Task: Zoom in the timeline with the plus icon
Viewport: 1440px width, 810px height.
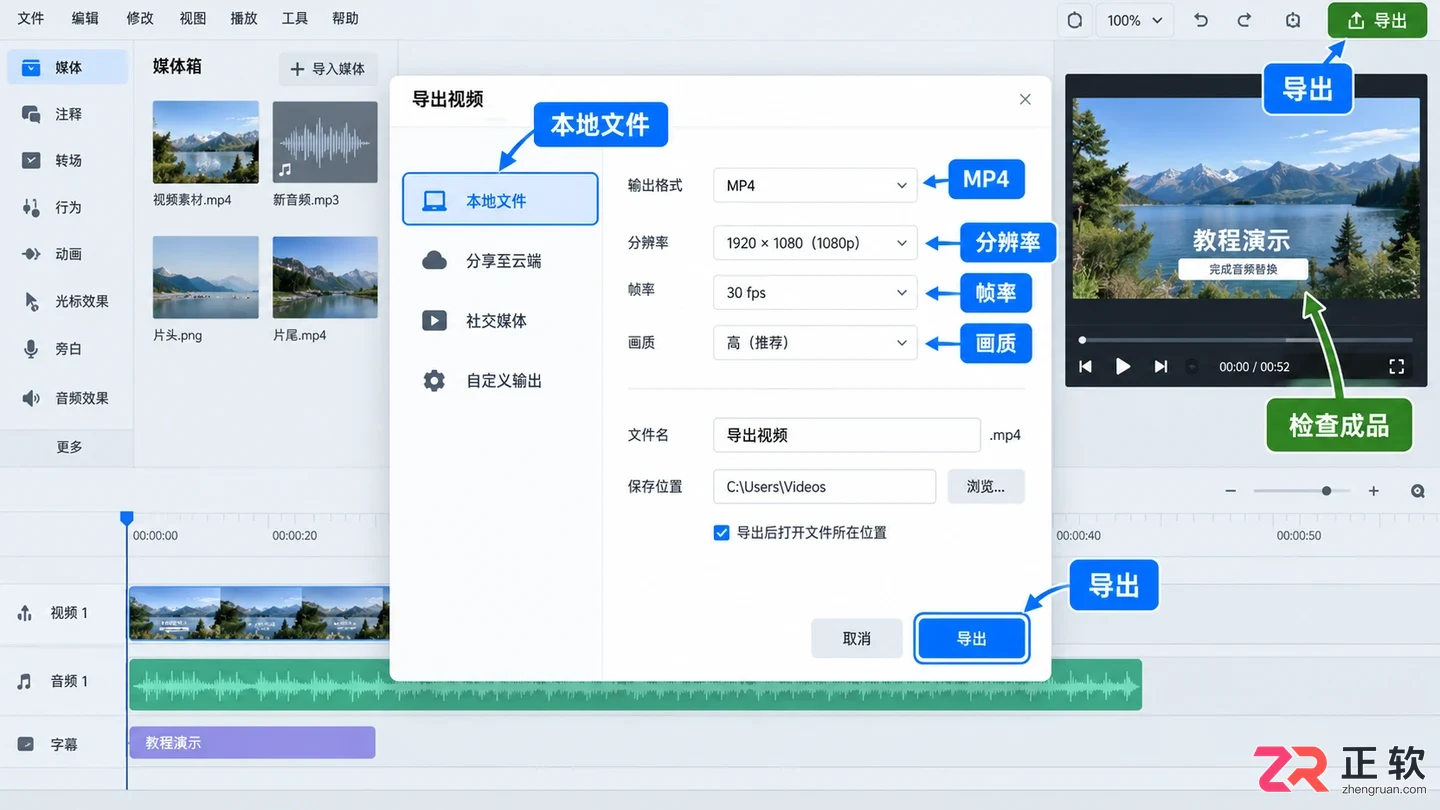Action: 1374,491
